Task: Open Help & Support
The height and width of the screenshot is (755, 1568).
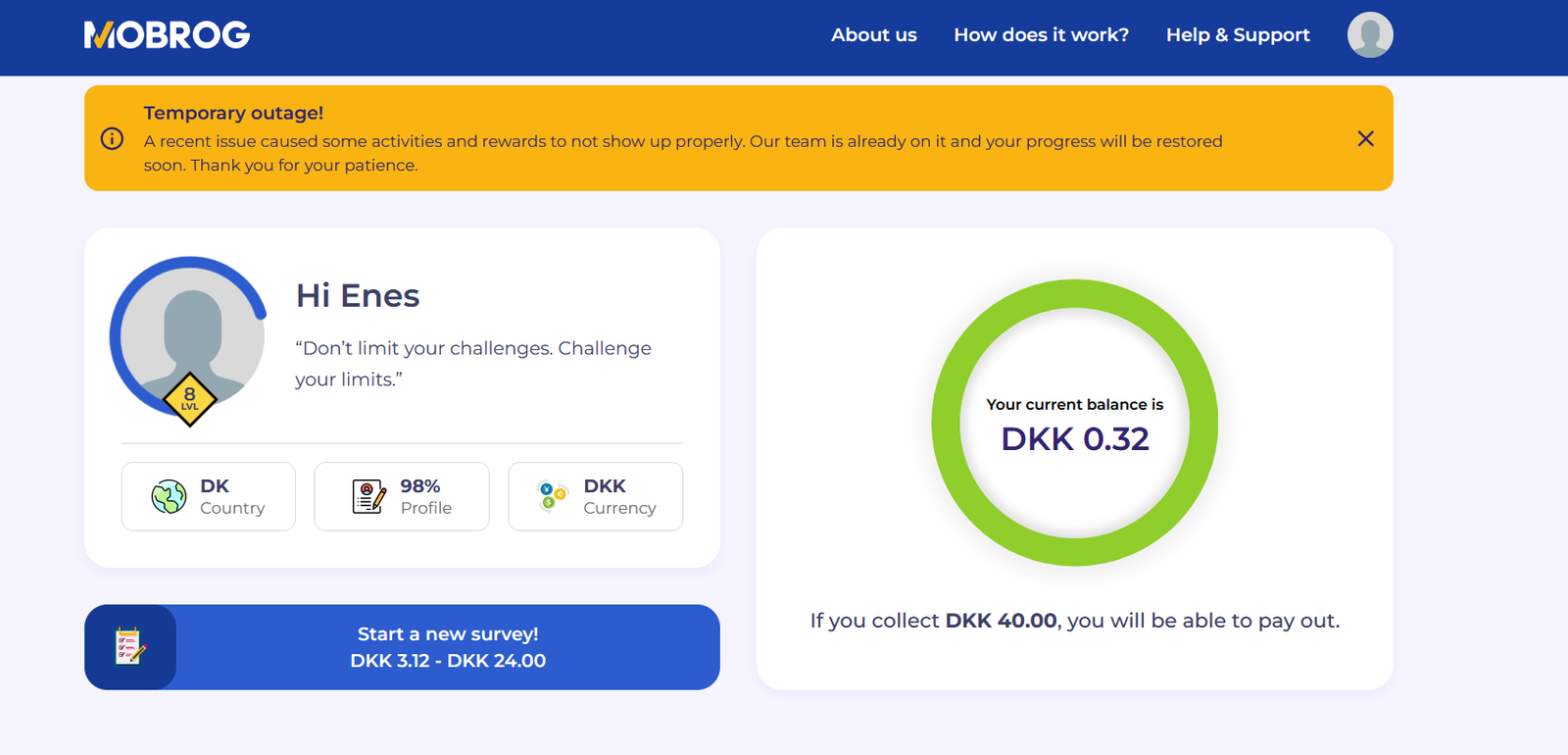Action: pyautogui.click(x=1237, y=35)
